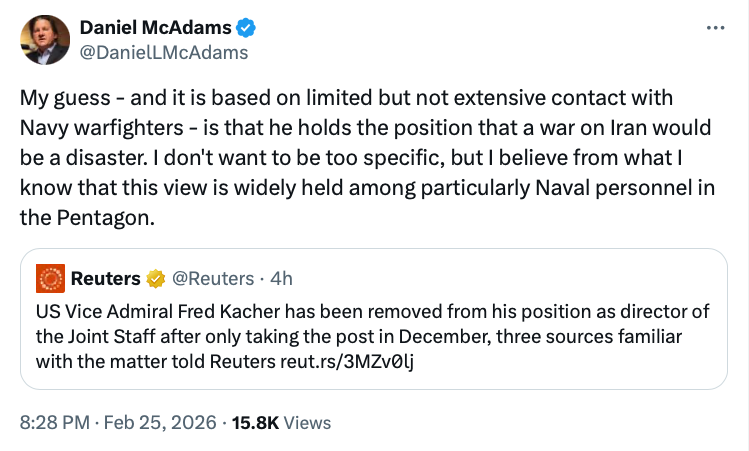Screen dimensions: 749x451
Task: Click empty space right of "4h" in quote card
Action: pos(500,277)
